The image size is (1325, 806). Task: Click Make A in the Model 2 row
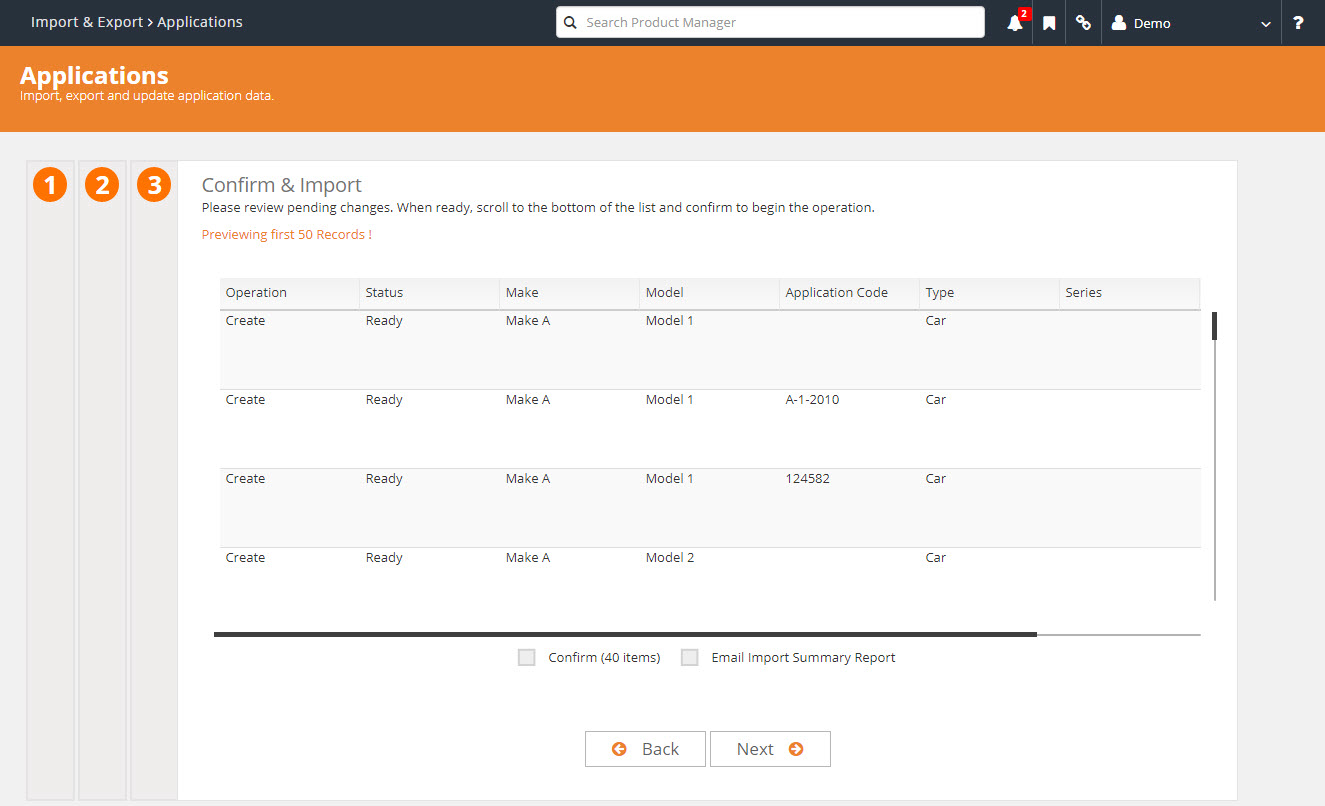(x=528, y=558)
